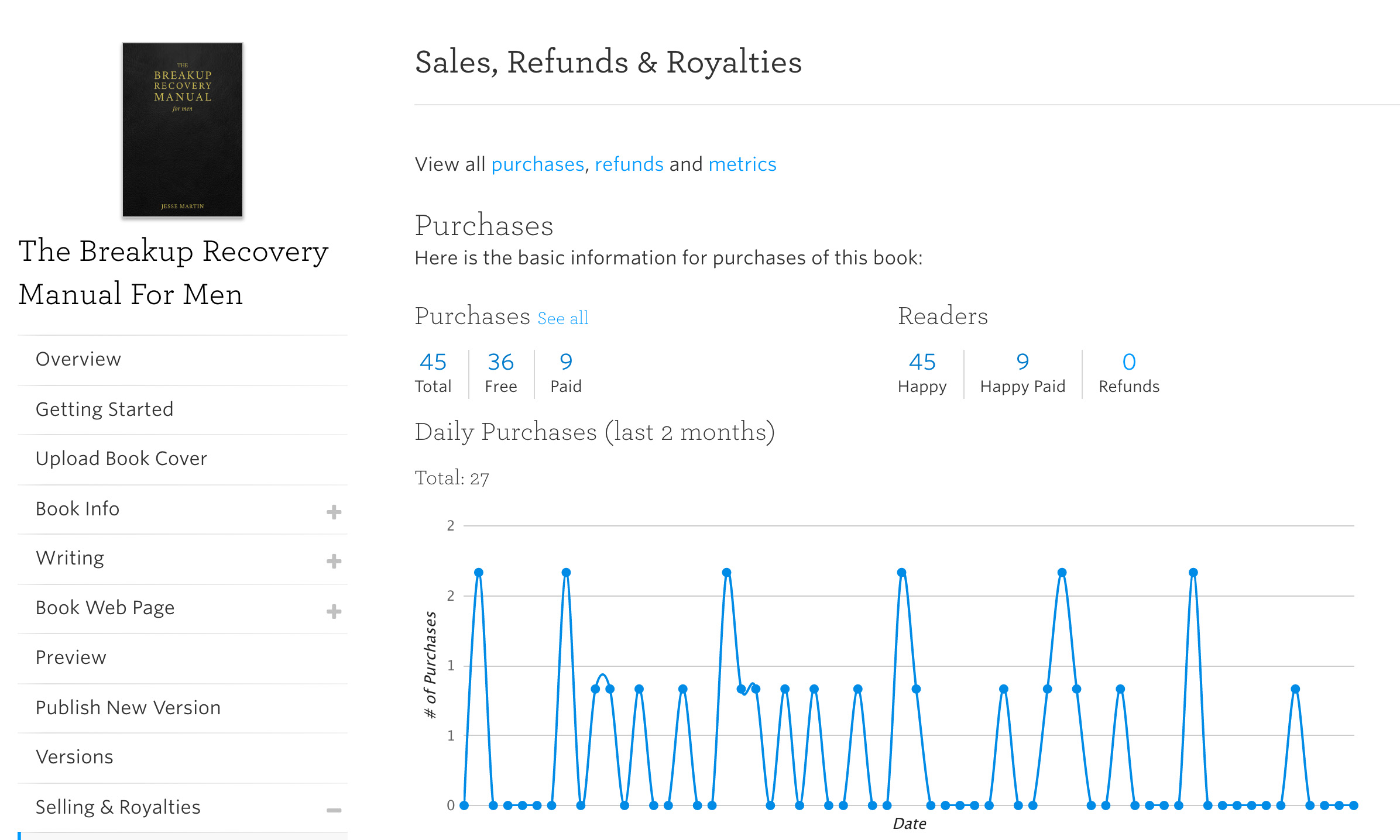This screenshot has width=1400, height=840.
Task: Click the first peak point on chart
Action: coord(479,573)
